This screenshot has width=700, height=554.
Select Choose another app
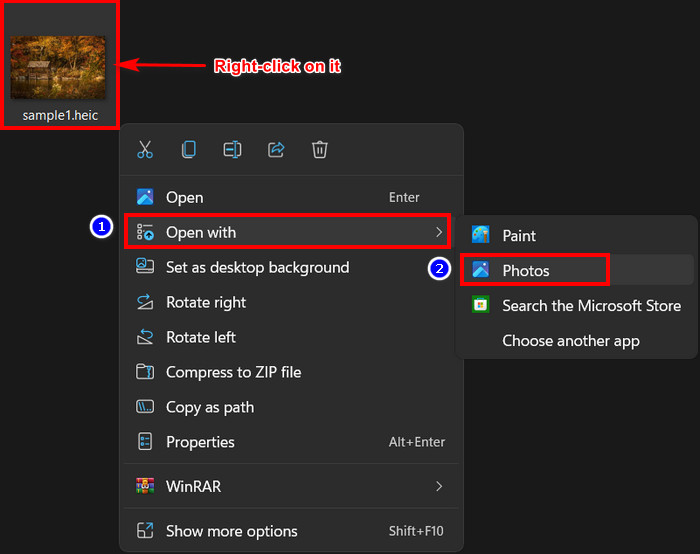(577, 341)
